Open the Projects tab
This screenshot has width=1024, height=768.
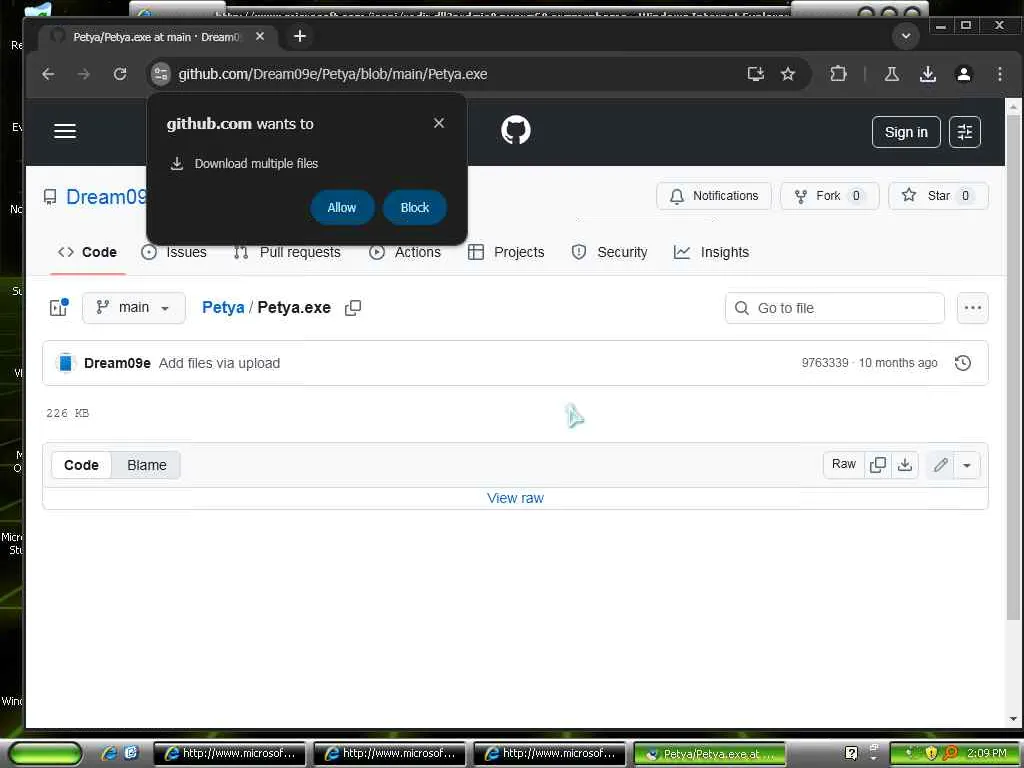click(506, 252)
